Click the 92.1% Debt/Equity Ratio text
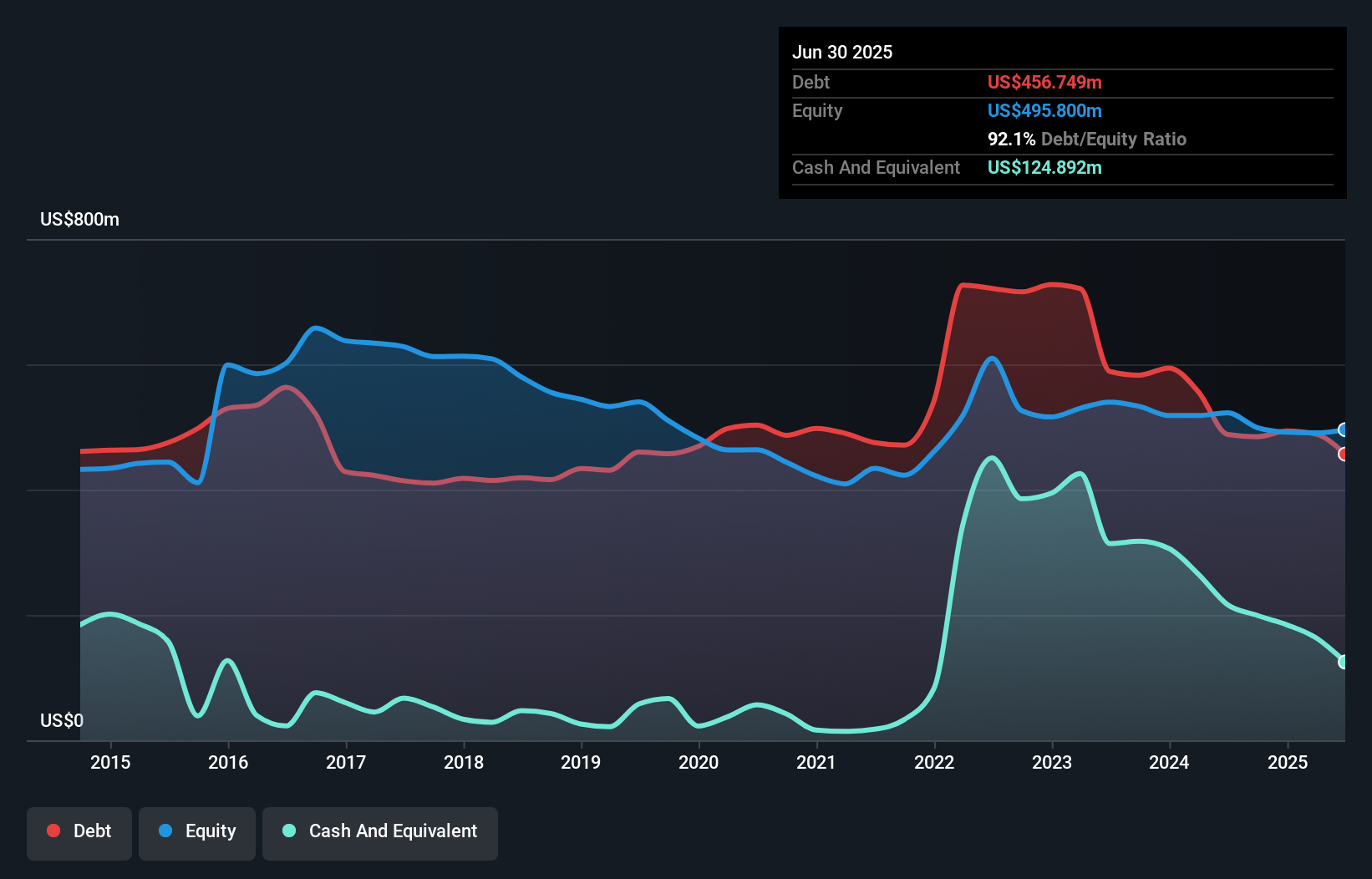The image size is (1372, 879). 1087,139
